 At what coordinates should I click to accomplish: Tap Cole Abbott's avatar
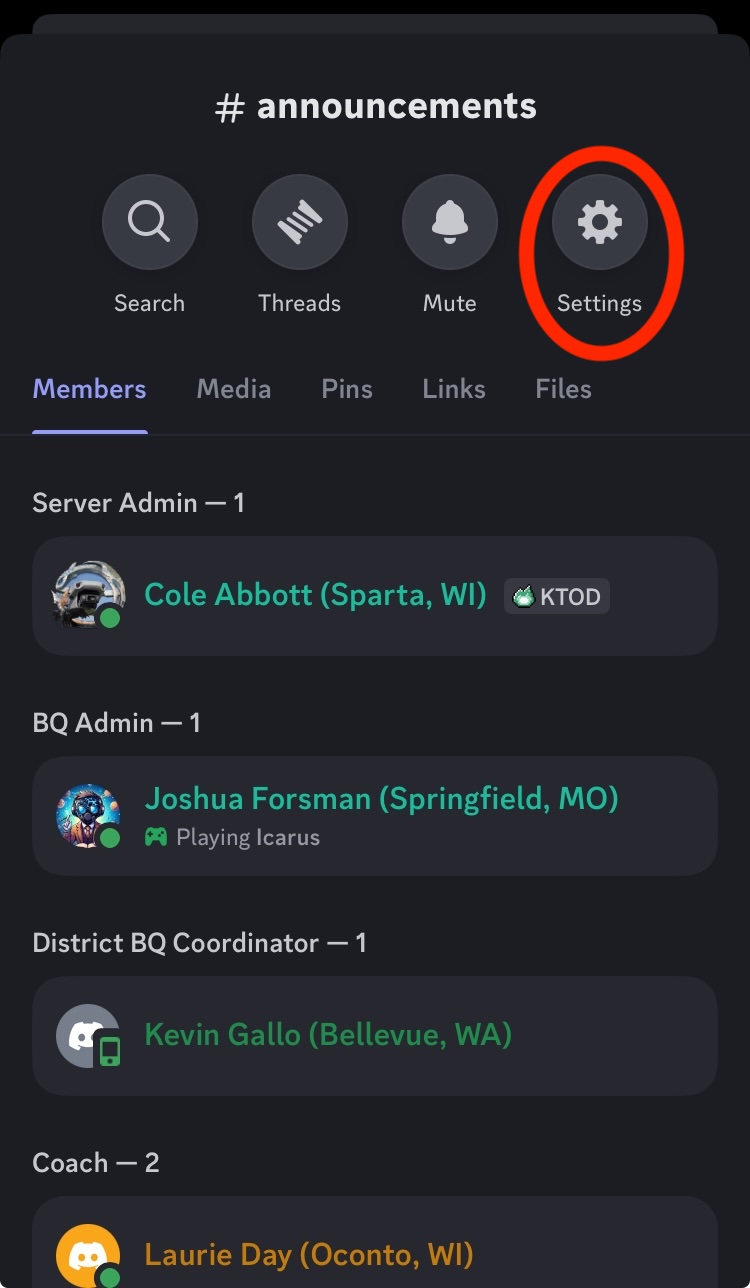click(88, 595)
